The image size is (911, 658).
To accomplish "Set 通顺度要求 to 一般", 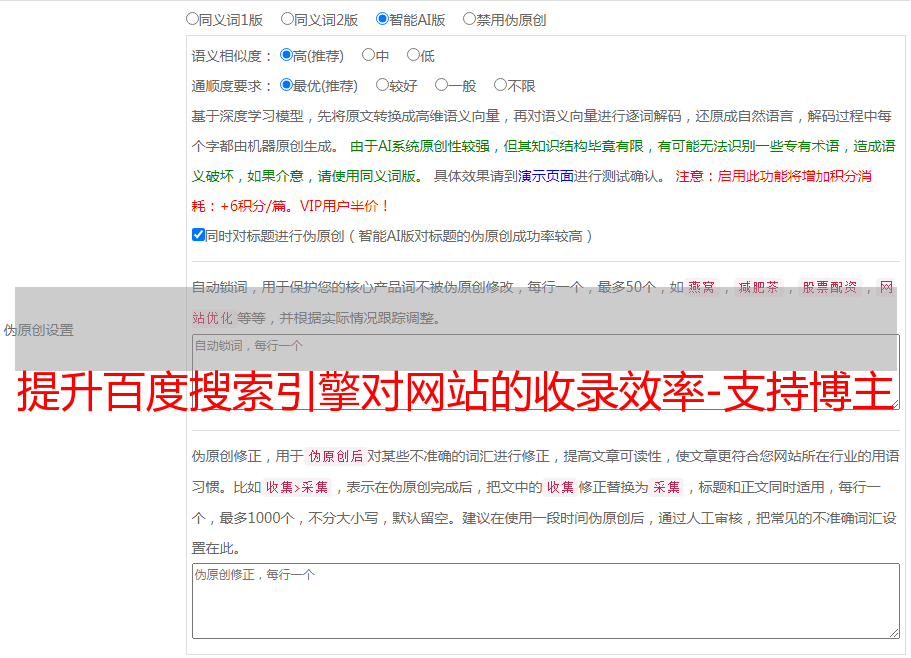I will click(442, 85).
